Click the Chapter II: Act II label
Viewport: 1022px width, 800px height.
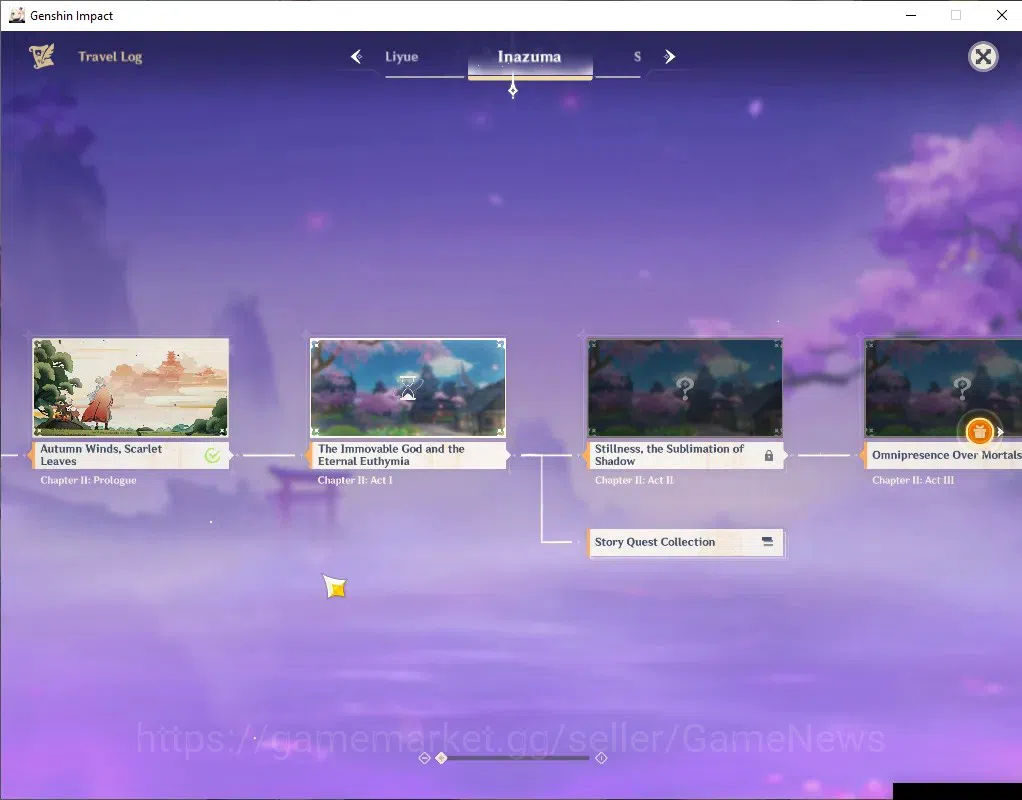tap(634, 481)
